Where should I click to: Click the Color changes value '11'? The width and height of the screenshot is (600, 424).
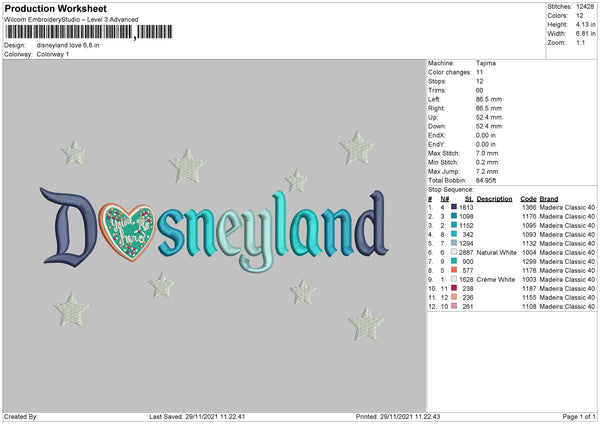coord(479,72)
